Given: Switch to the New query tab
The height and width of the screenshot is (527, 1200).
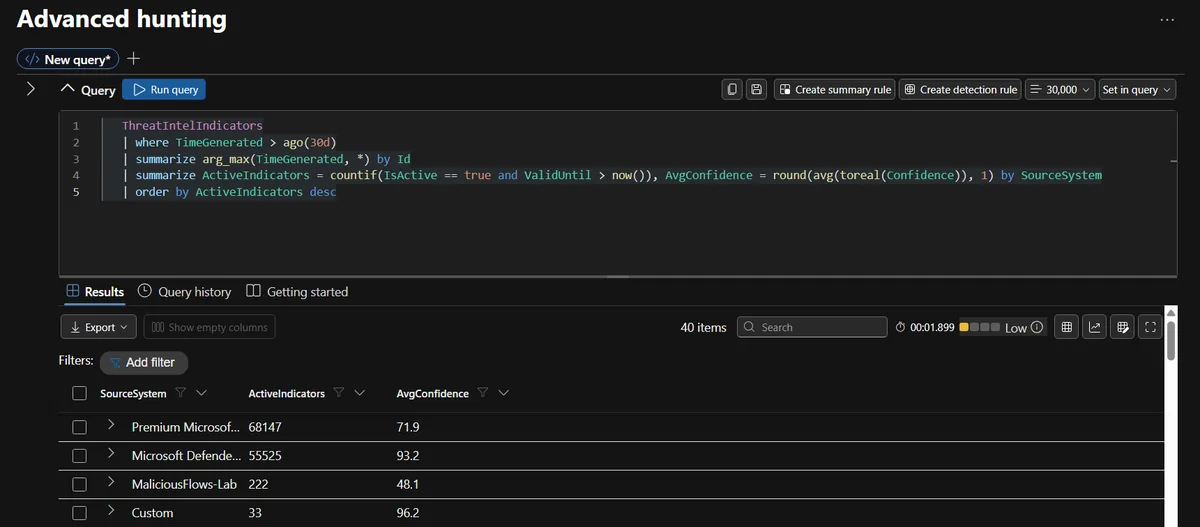Looking at the screenshot, I should pos(69,59).
